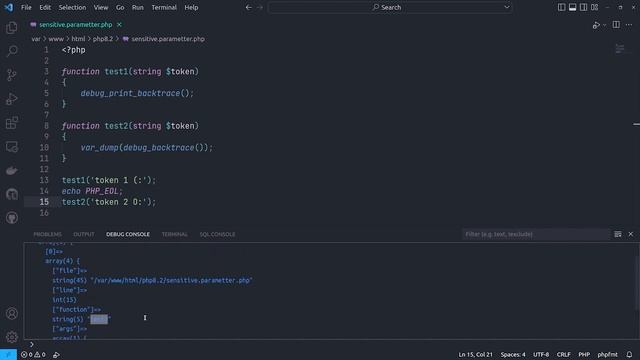This screenshot has width=640, height=360.
Task: Open the View menu
Action: [101, 7]
